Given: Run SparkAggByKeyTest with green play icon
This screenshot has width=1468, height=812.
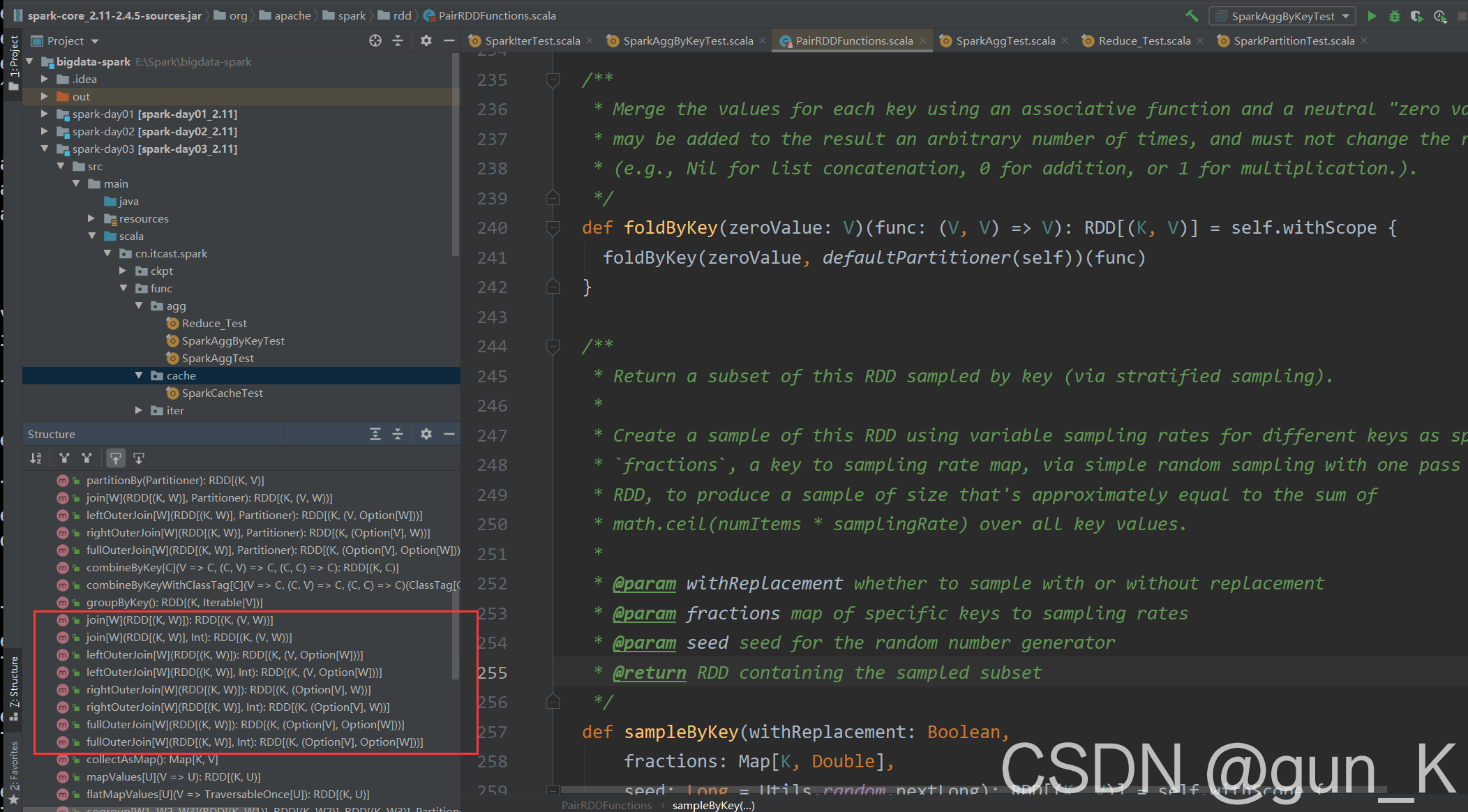Looking at the screenshot, I should [1372, 15].
